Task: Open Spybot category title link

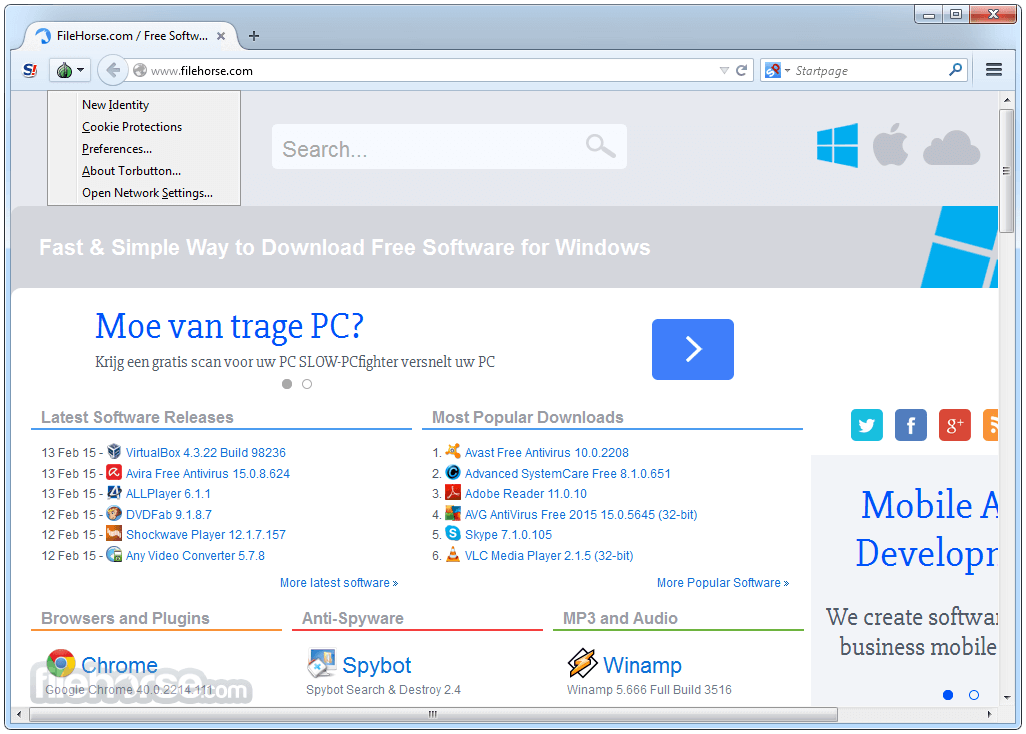Action: 377,665
